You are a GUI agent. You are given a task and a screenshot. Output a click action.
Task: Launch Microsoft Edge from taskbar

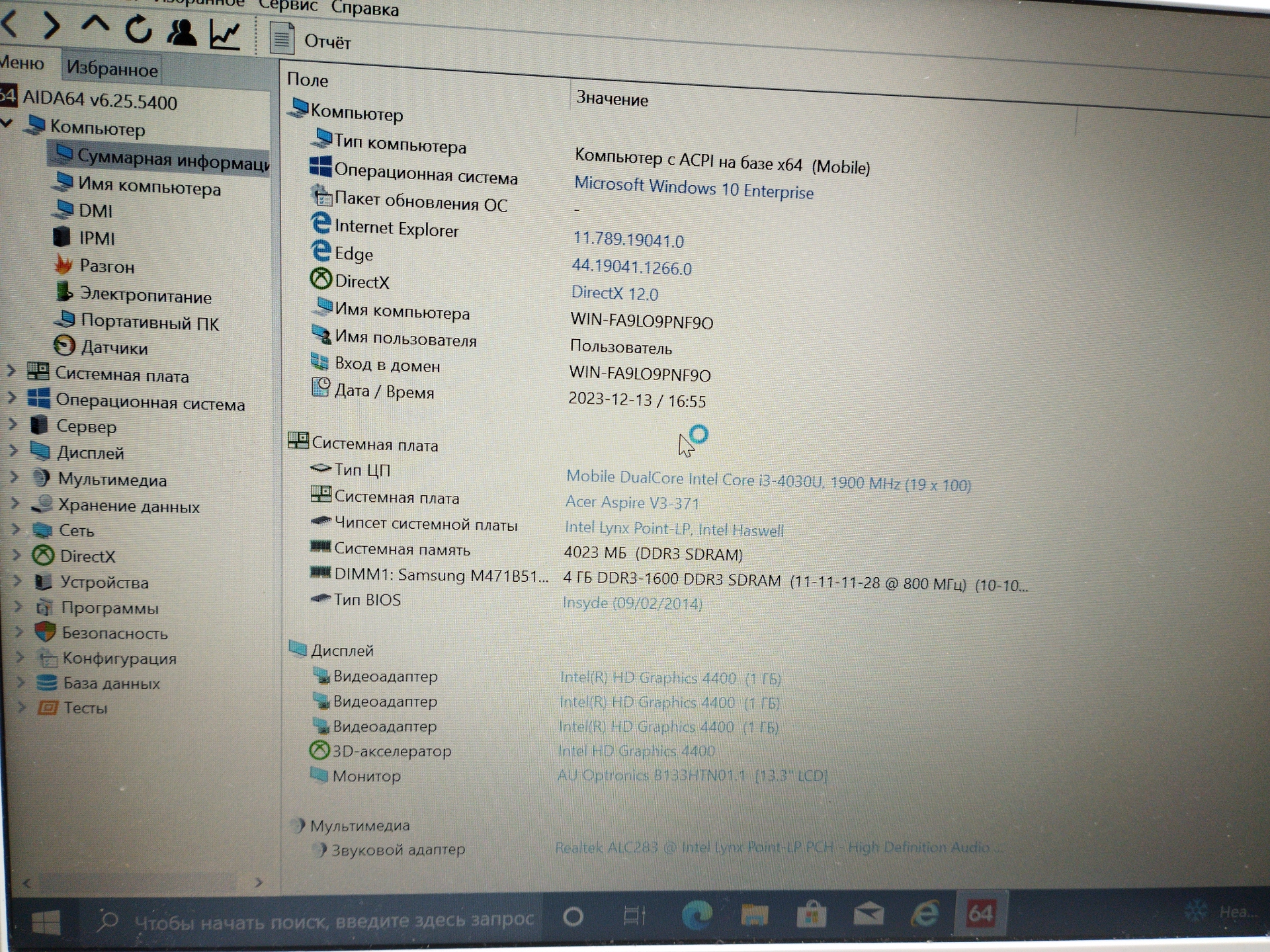pos(697,914)
